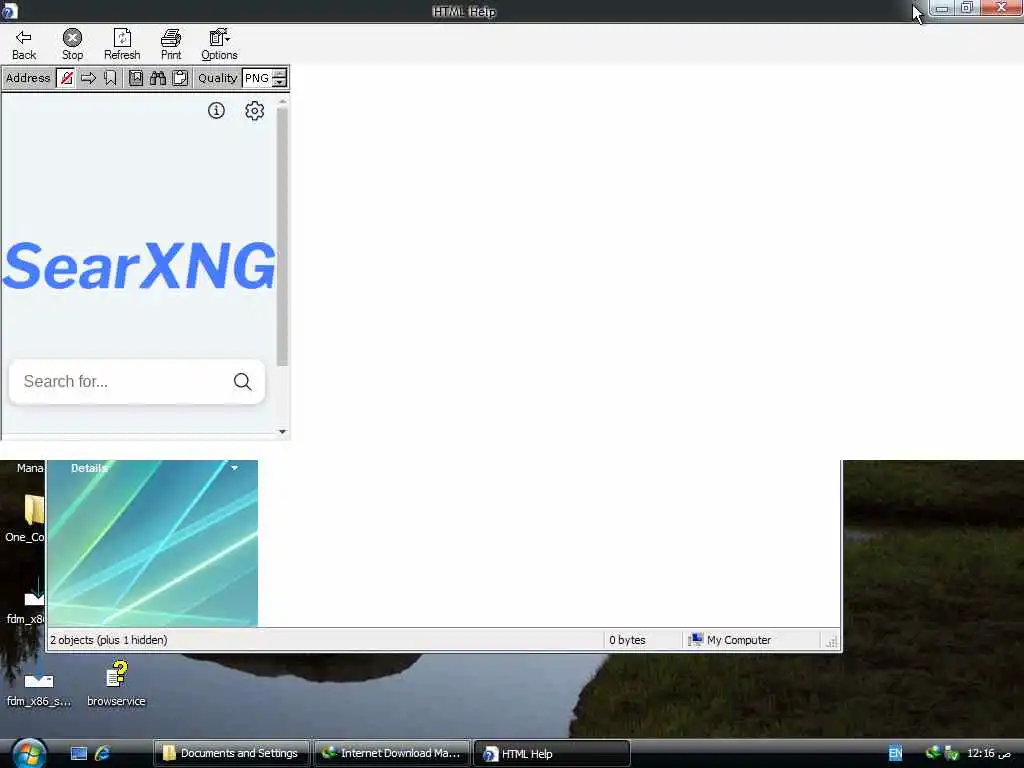Restore down the HTML Help window
This screenshot has width=1024, height=768.
pyautogui.click(x=967, y=8)
